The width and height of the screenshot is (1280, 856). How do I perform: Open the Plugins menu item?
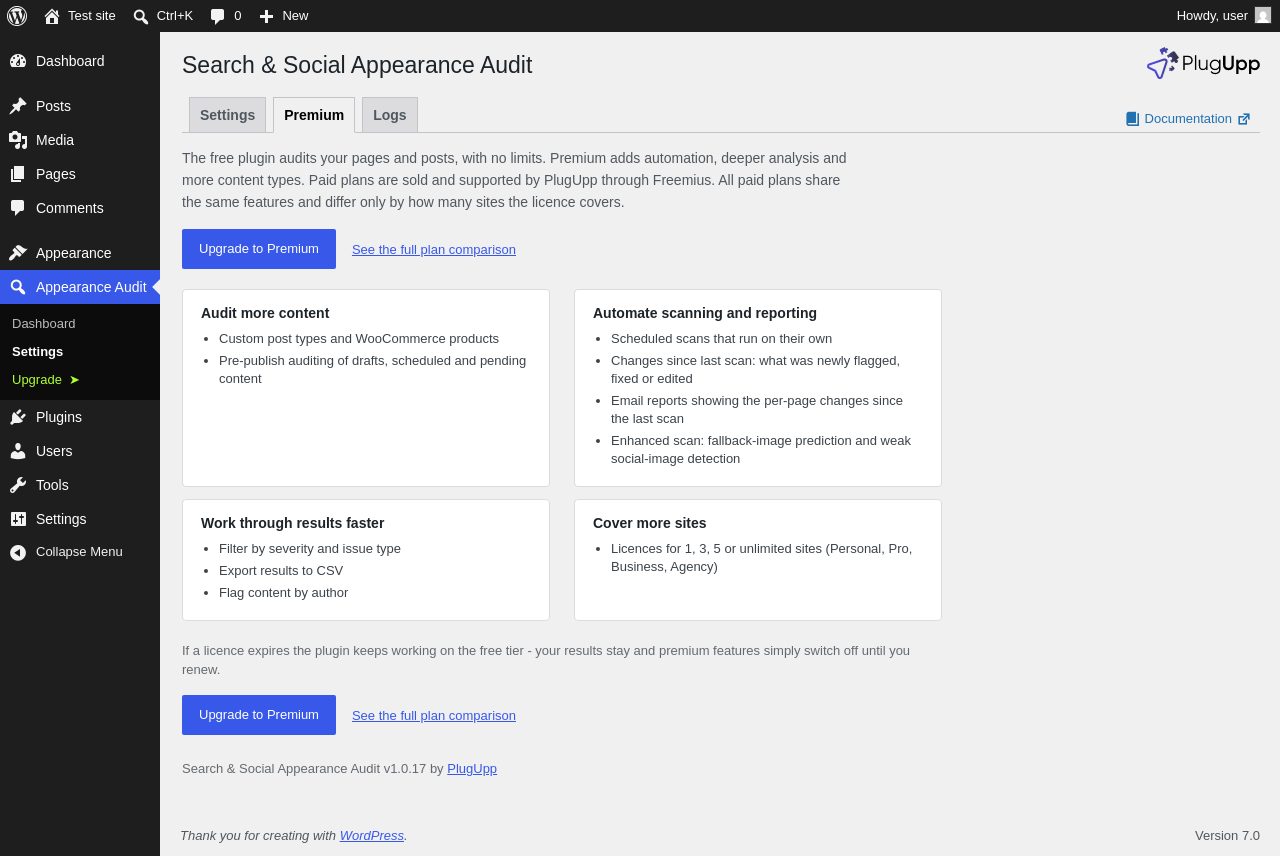(80, 417)
